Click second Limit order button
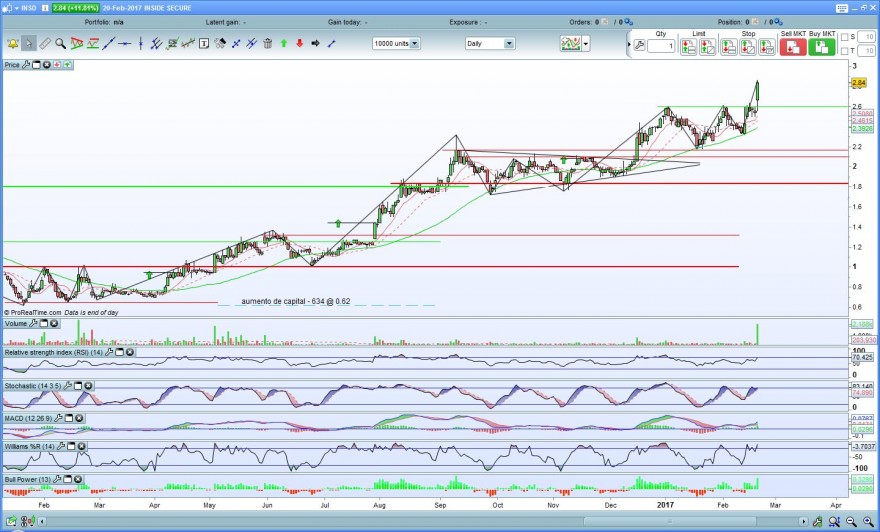Screen dimensions: 880x532 [708, 47]
